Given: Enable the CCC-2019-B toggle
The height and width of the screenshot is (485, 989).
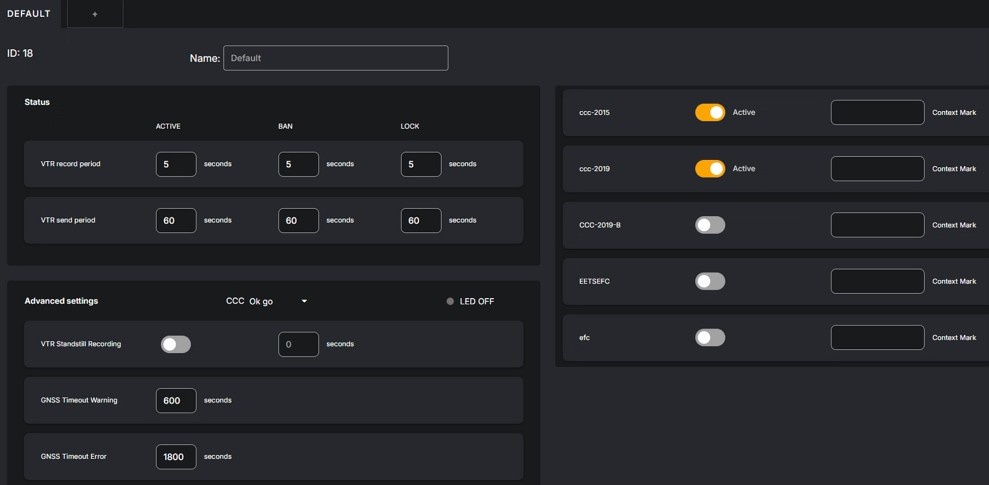Looking at the screenshot, I should point(710,225).
